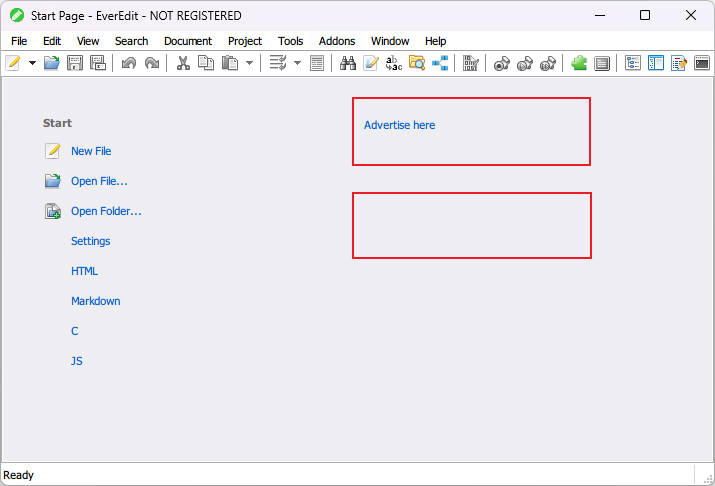Click the green puzzle piece addon icon

point(579,63)
